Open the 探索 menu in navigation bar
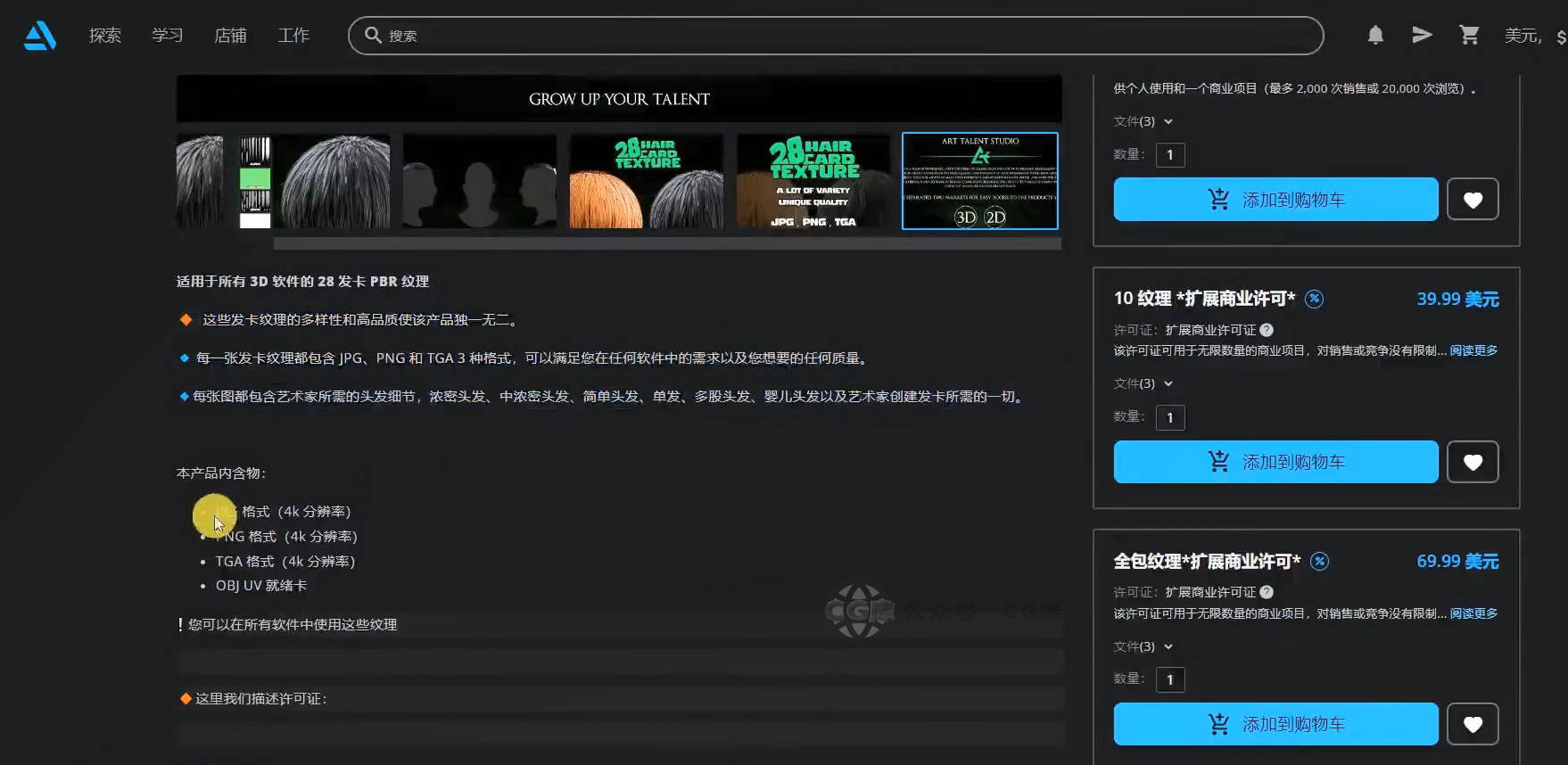1568x765 pixels. [x=105, y=36]
